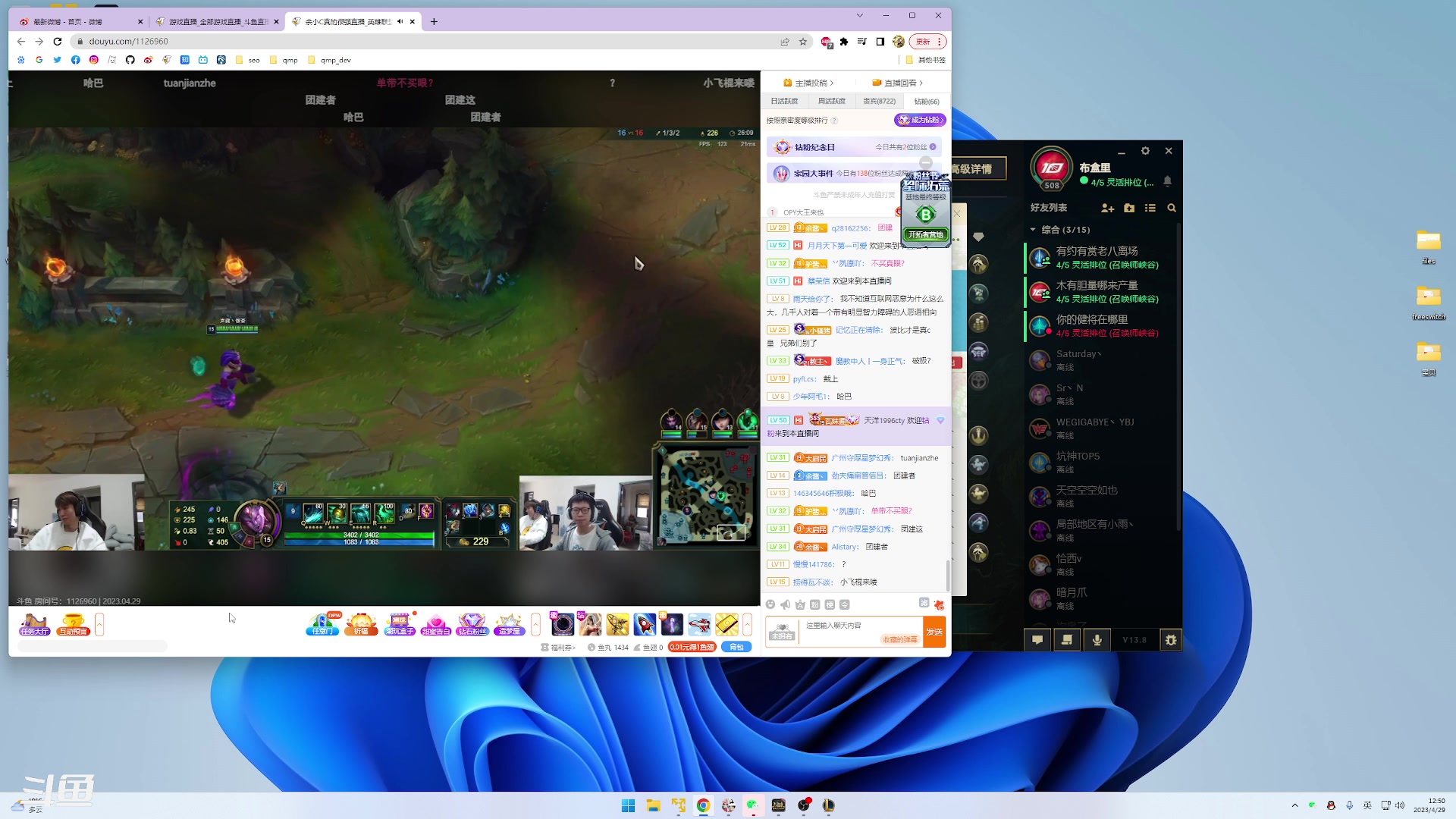Click Windows Start button on taskbar

(629, 805)
